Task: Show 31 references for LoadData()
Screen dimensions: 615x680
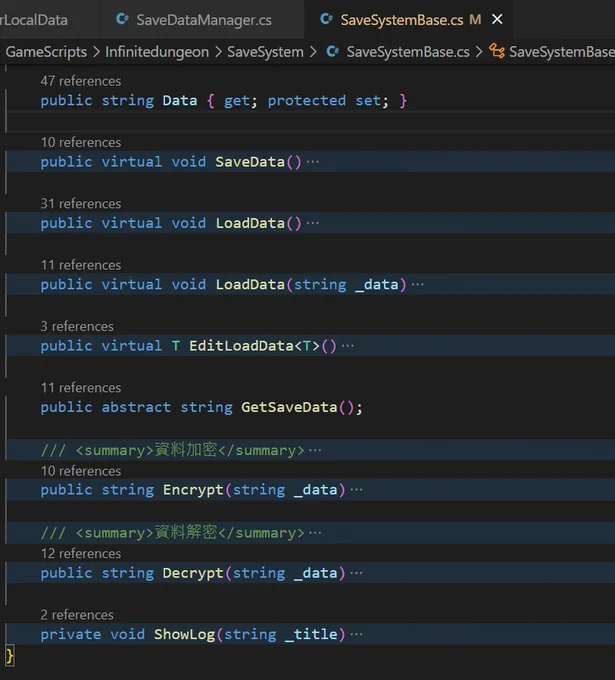Action: [x=81, y=204]
